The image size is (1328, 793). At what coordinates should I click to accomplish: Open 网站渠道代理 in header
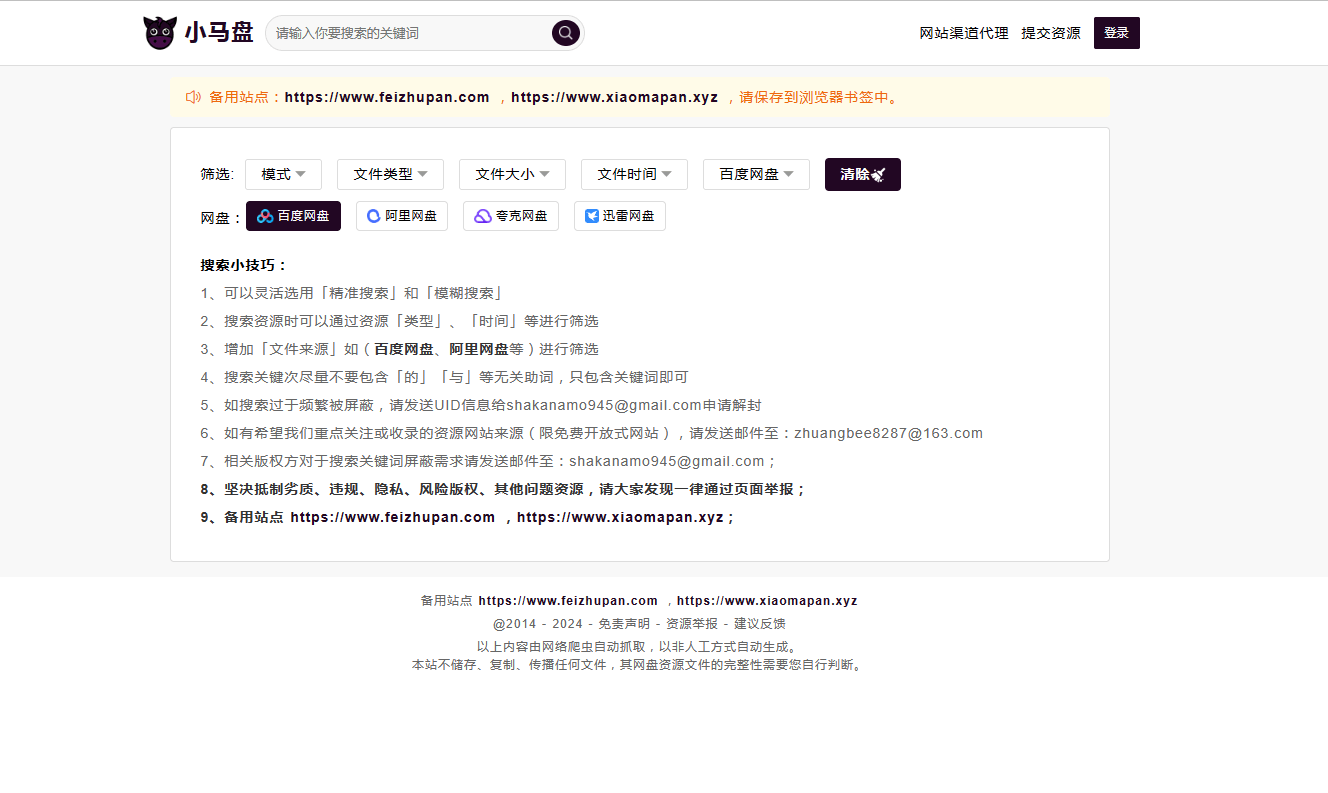pyautogui.click(x=964, y=33)
